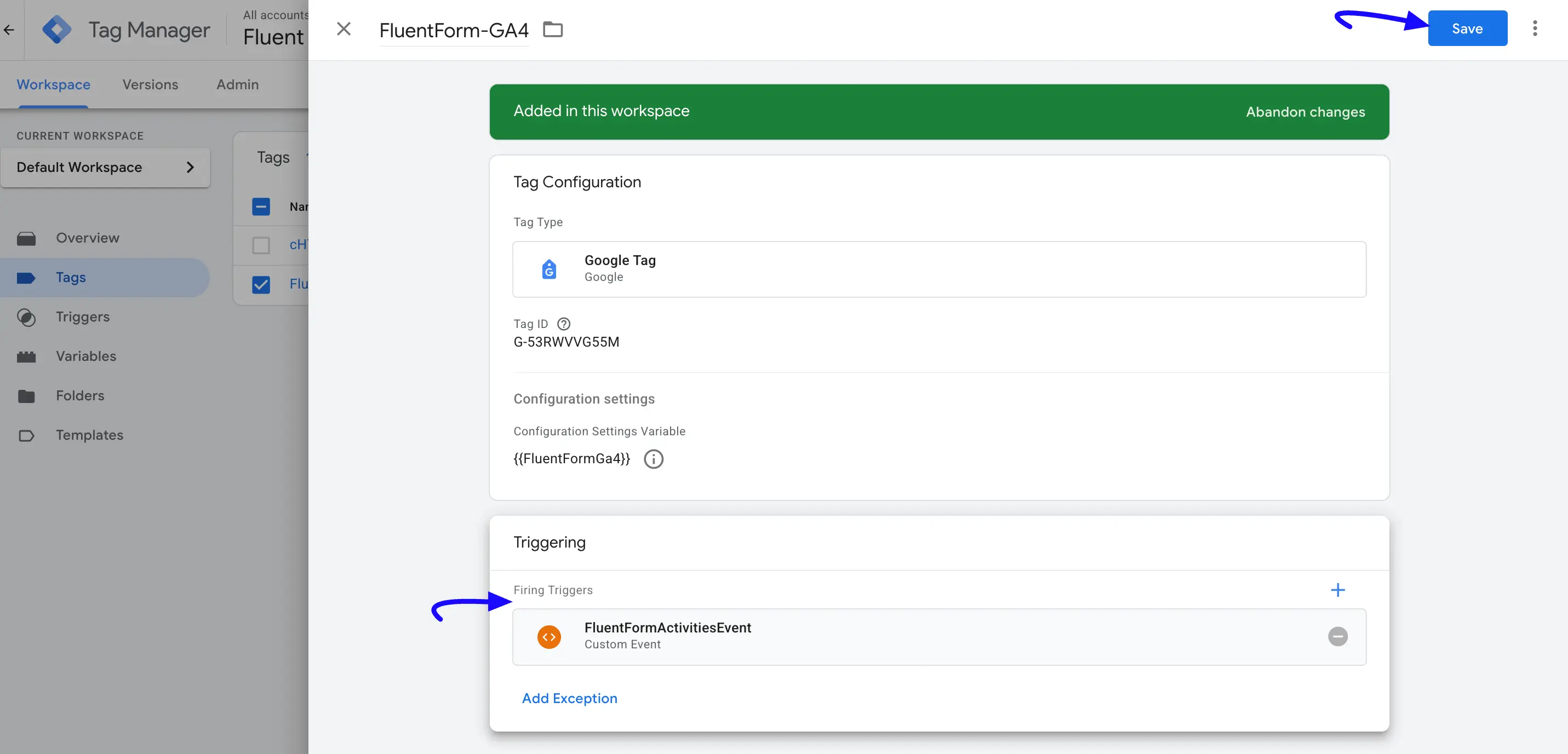The height and width of the screenshot is (754, 1568).
Task: Open the FluentFormActivitiesEvent custom event trigger
Action: click(x=939, y=637)
